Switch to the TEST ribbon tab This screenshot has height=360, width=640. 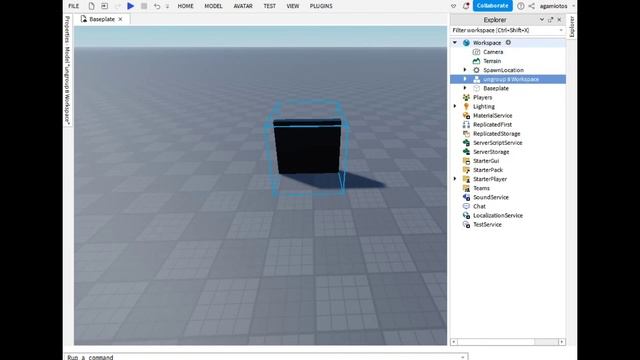270,6
